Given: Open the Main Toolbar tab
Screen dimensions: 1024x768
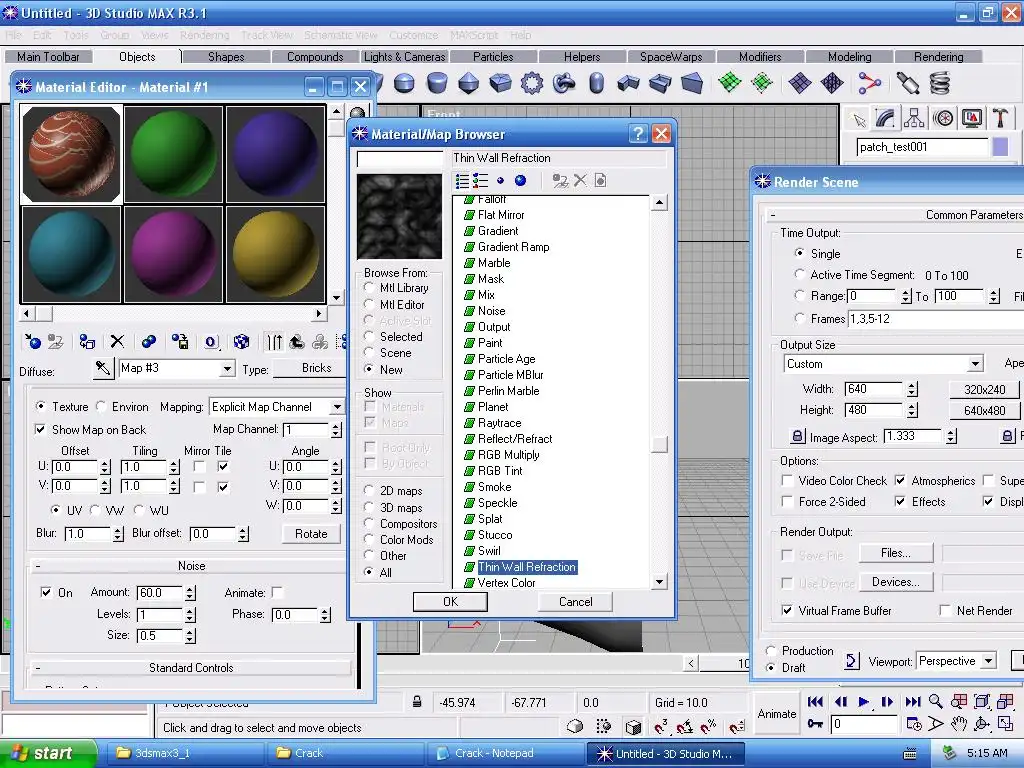Looking at the screenshot, I should click(x=48, y=57).
